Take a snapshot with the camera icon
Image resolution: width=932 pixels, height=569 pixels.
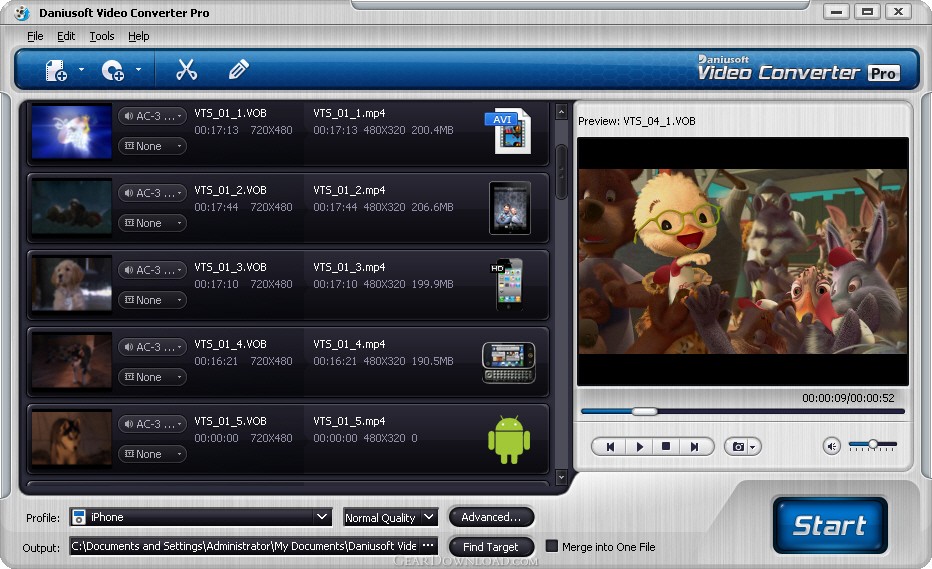point(738,447)
